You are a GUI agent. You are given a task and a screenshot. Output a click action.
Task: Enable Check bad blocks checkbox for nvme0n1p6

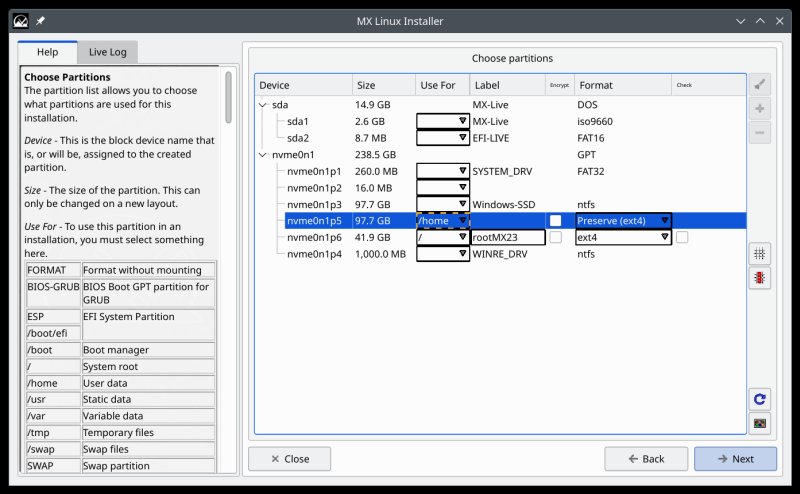pyautogui.click(x=681, y=238)
